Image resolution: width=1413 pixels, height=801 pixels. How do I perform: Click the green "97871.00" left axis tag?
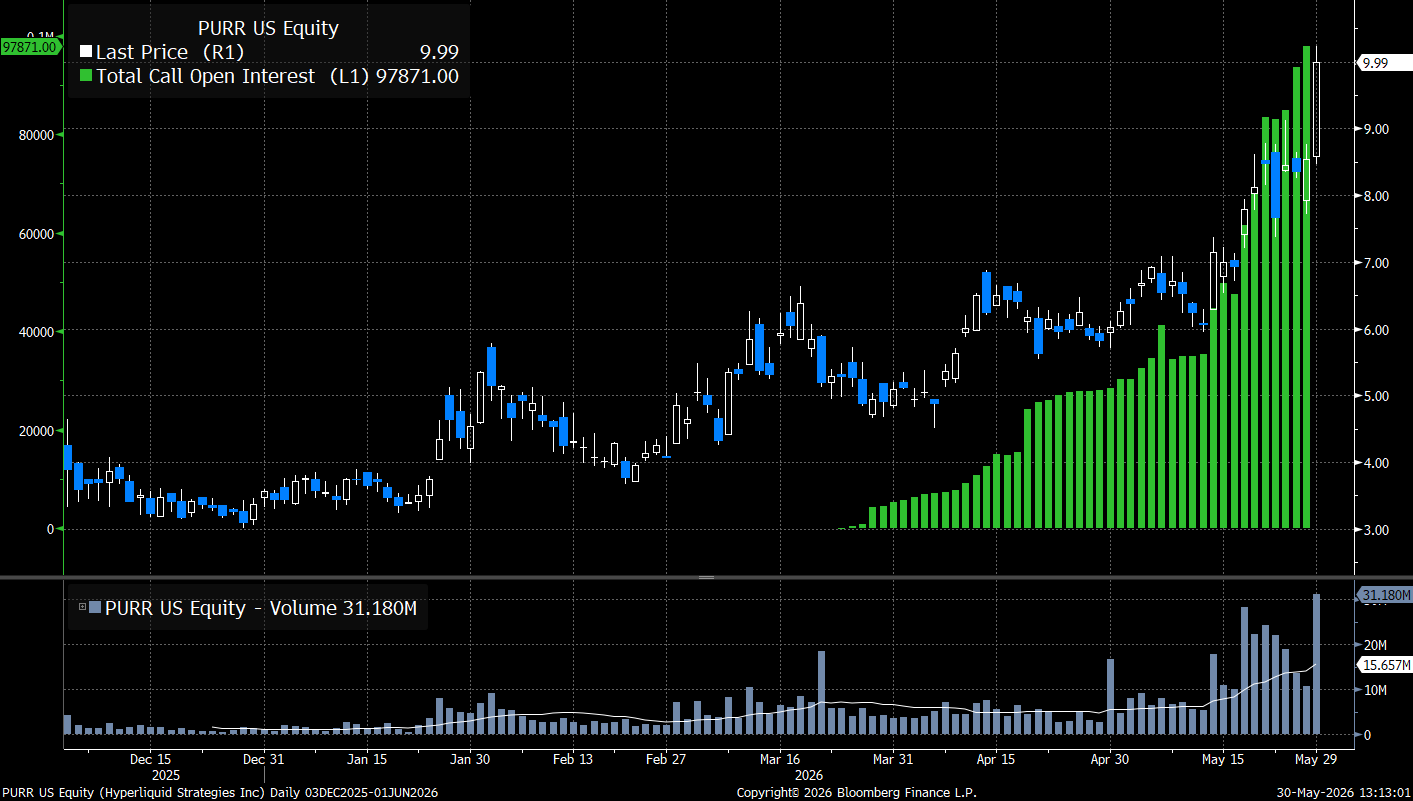coord(29,46)
